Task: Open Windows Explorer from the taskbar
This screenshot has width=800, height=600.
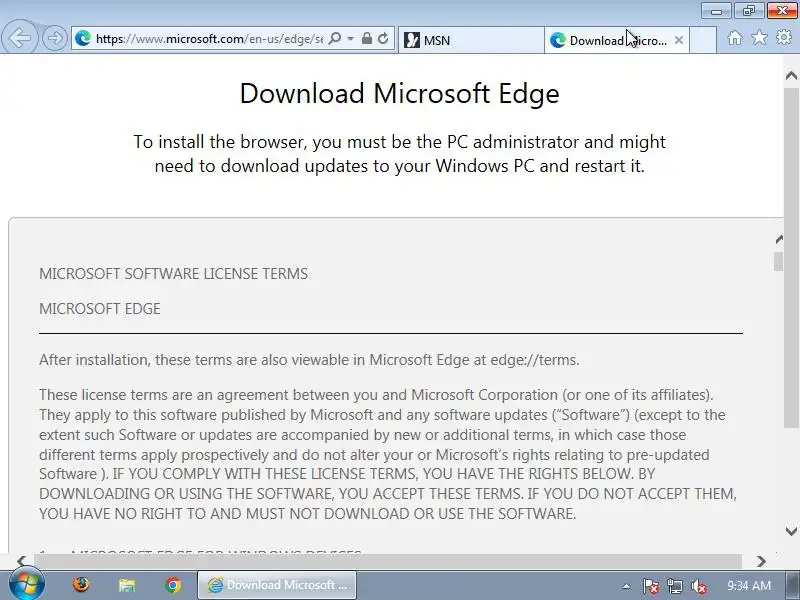Action: (127, 585)
